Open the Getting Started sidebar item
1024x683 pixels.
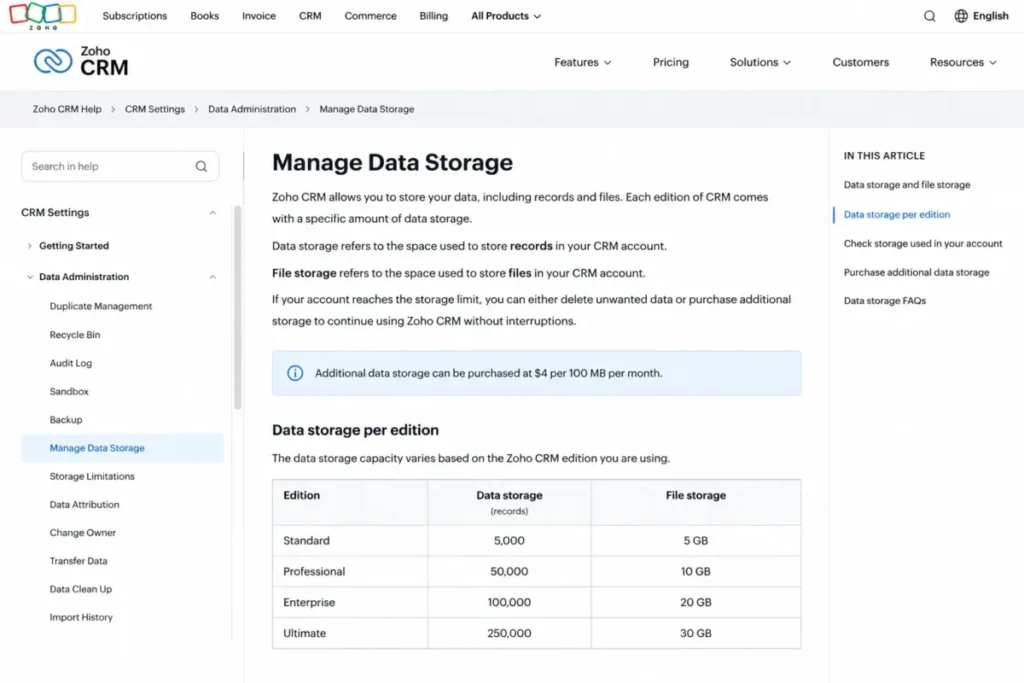tap(74, 246)
